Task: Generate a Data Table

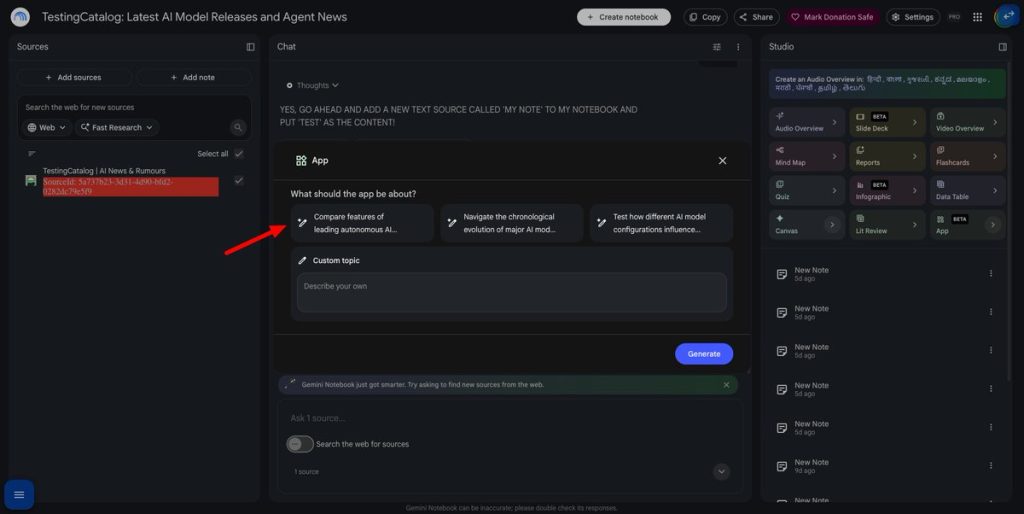Action: click(967, 190)
